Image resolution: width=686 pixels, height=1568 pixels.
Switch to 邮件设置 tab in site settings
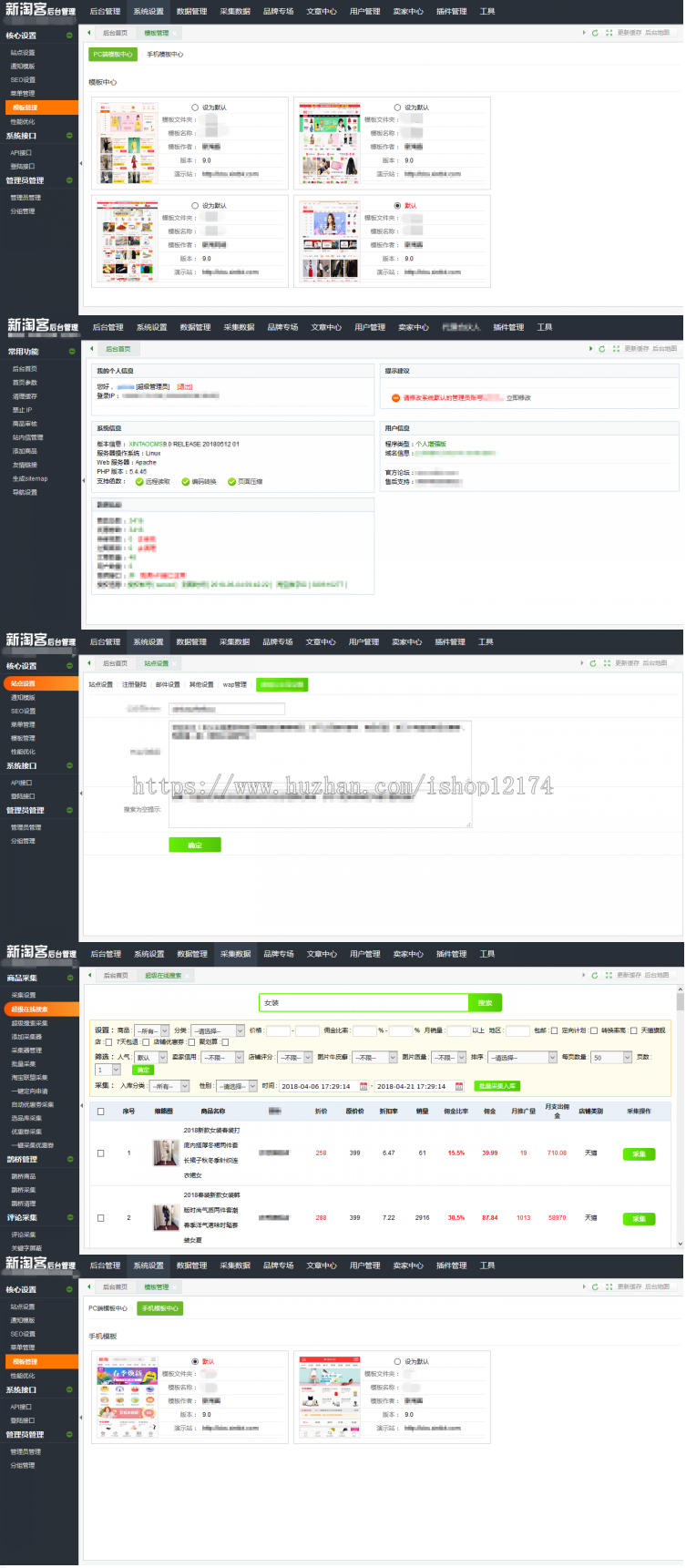tap(168, 684)
